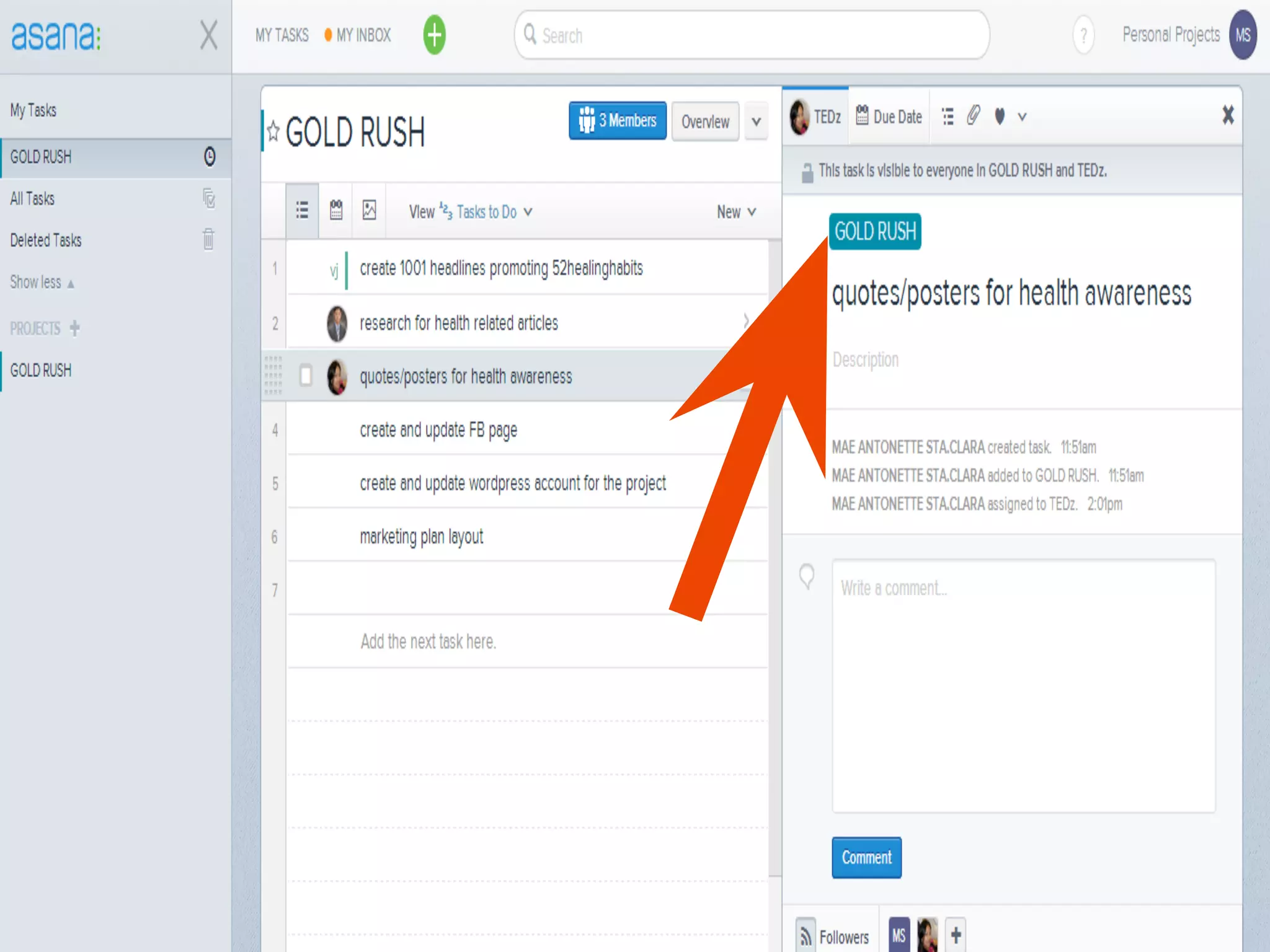Click the attachment paperclip icon

click(x=973, y=116)
